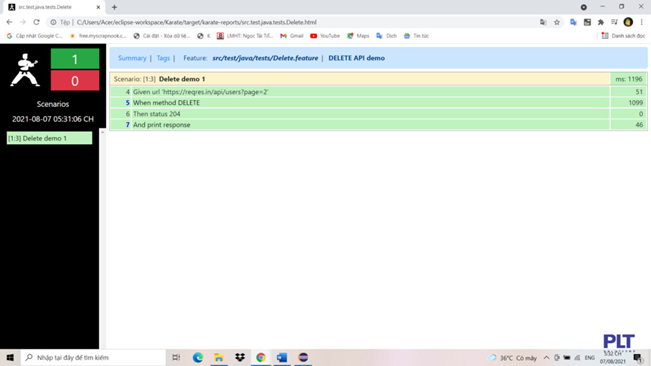The height and width of the screenshot is (366, 651).
Task: Open the Eclipse icon in the taskbar
Action: tap(303, 357)
